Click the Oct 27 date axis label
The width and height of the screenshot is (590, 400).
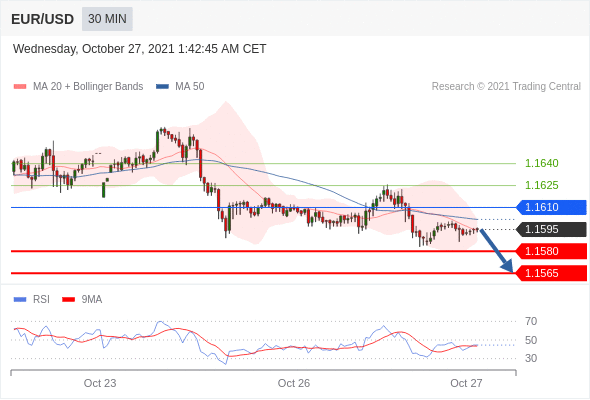click(466, 383)
